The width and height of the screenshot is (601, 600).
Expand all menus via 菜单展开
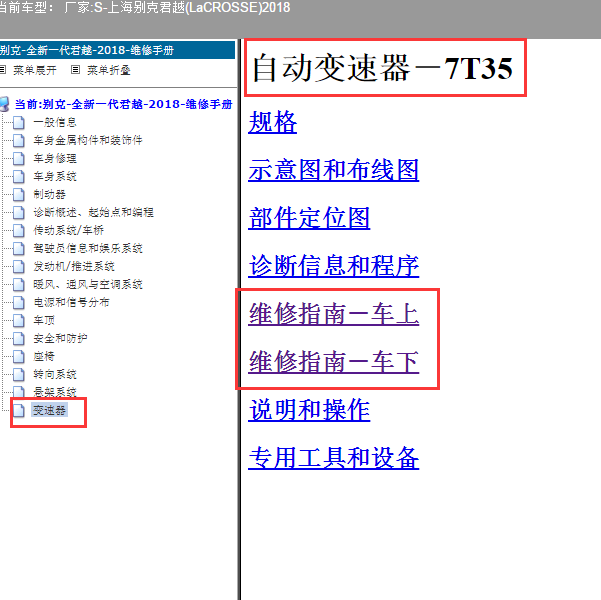click(34, 70)
